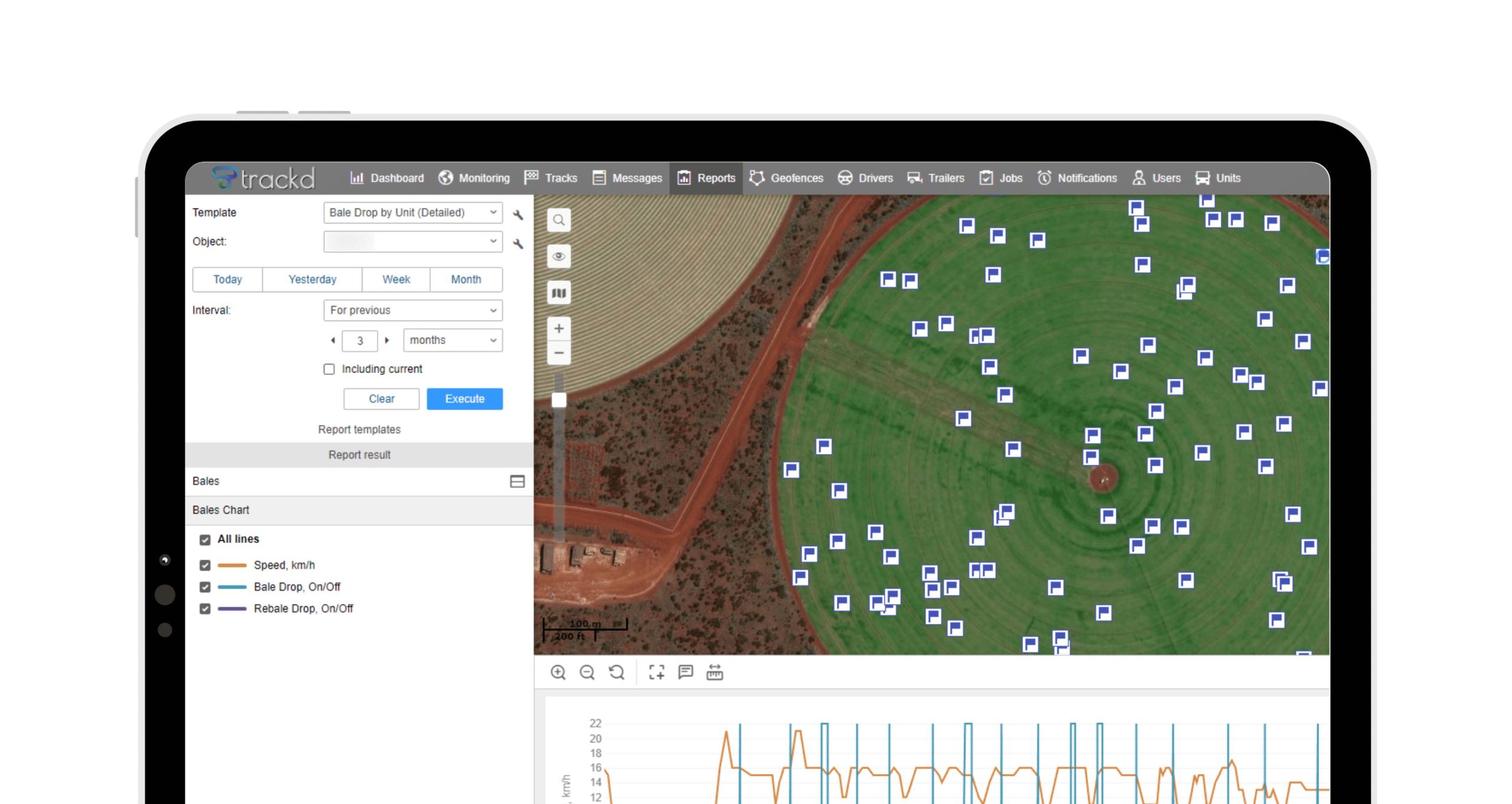
Task: Open the Geofences tab
Action: (x=786, y=178)
